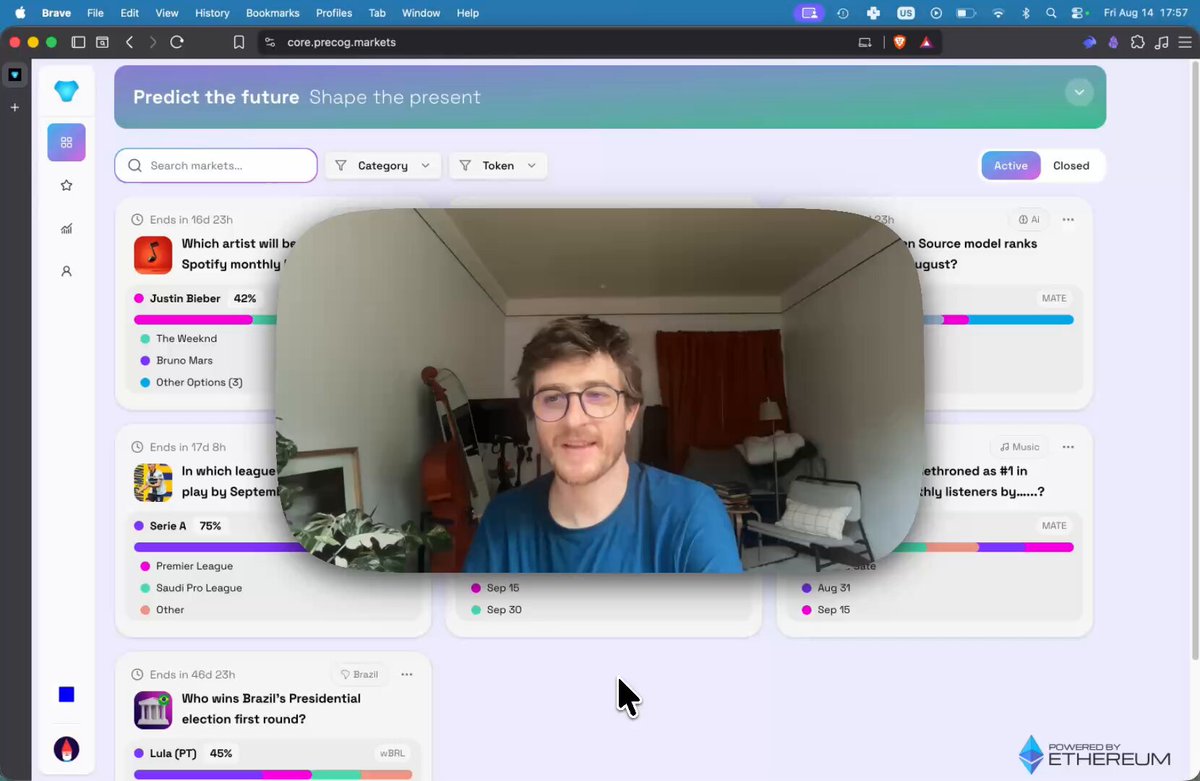1200x781 pixels.
Task: Click the Ai category tag
Action: pos(1029,219)
